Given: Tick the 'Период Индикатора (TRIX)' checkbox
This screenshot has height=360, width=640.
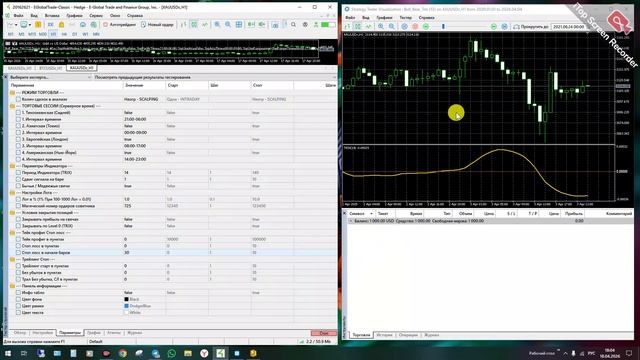Looking at the screenshot, I should (18, 173).
